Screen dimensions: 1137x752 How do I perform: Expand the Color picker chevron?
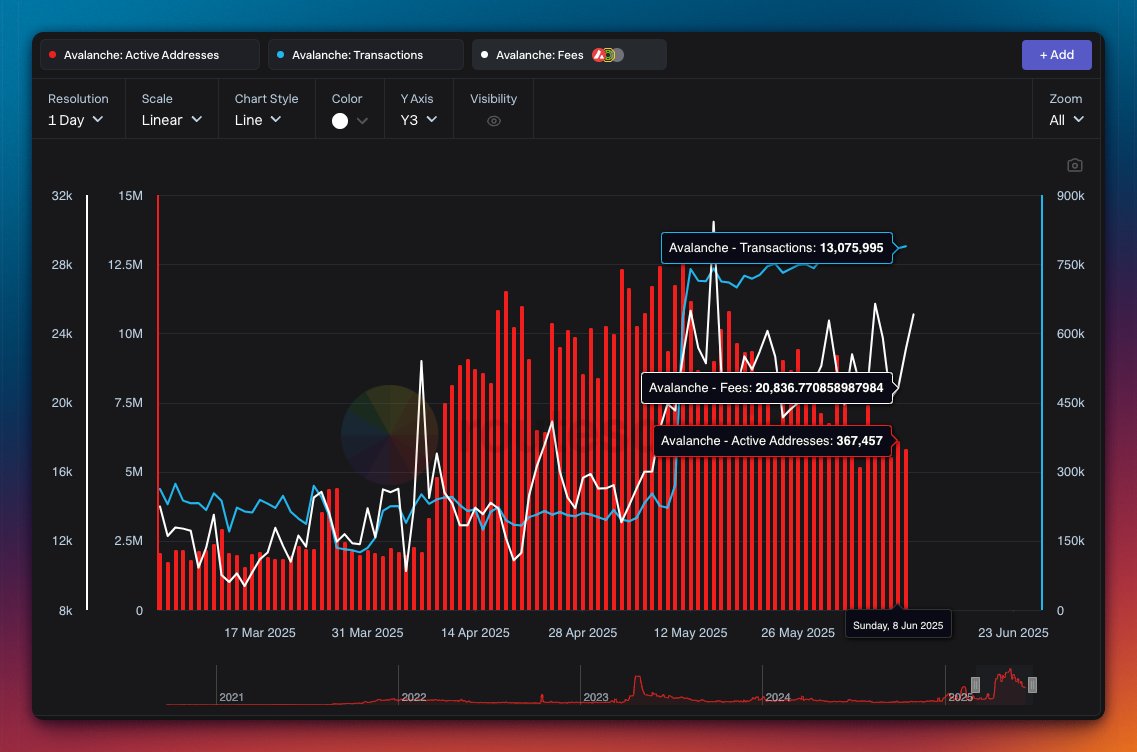pos(363,121)
